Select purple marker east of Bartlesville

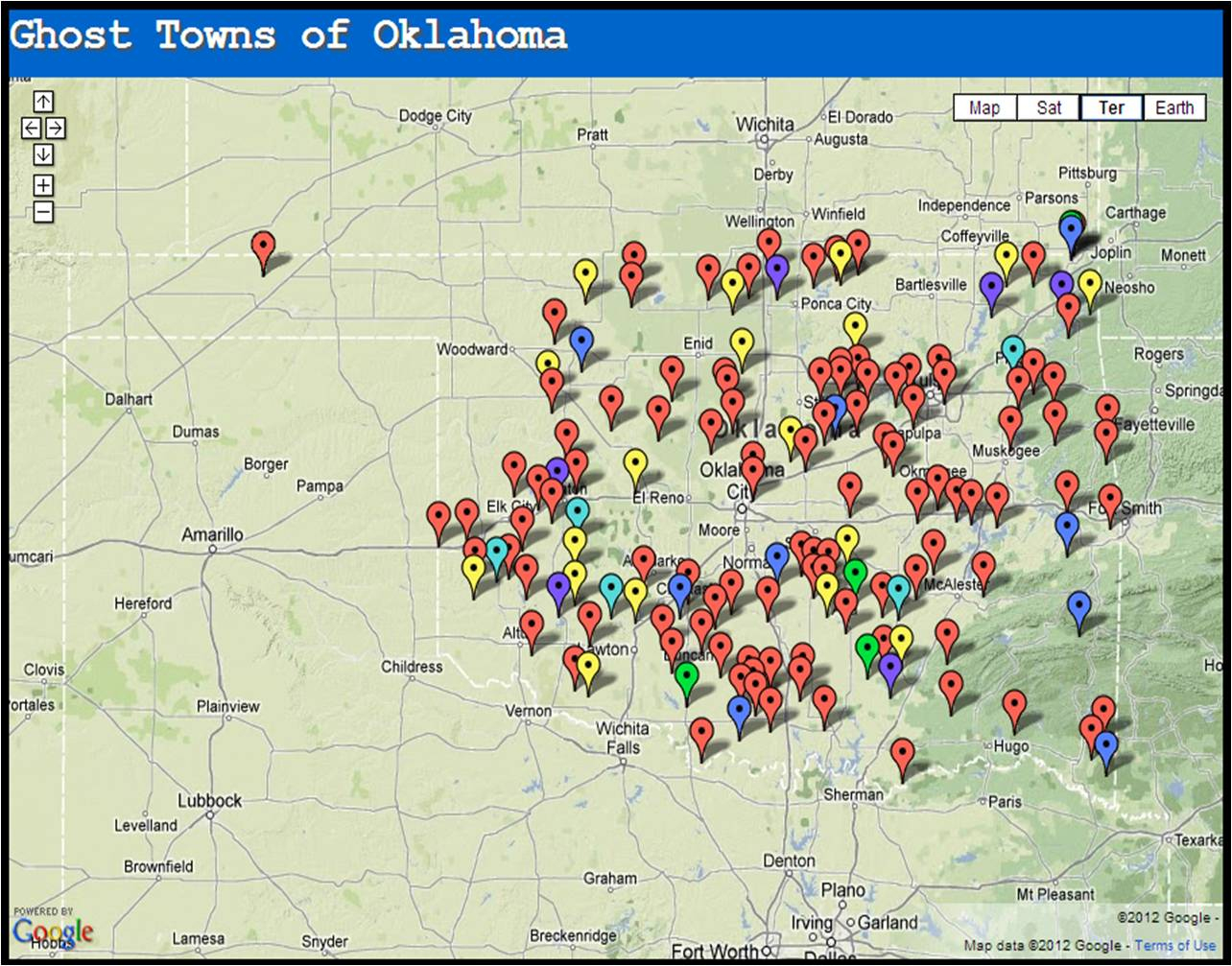pyautogui.click(x=991, y=287)
